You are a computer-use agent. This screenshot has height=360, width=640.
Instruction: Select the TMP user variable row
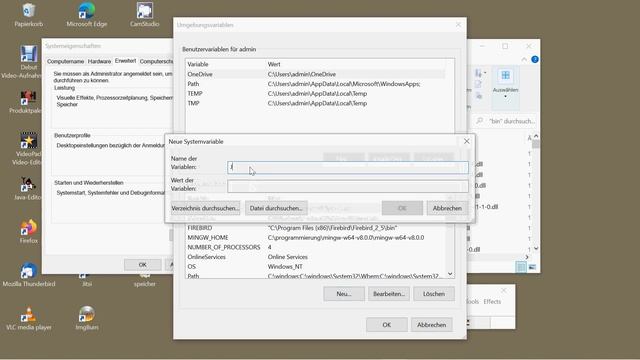pos(315,104)
